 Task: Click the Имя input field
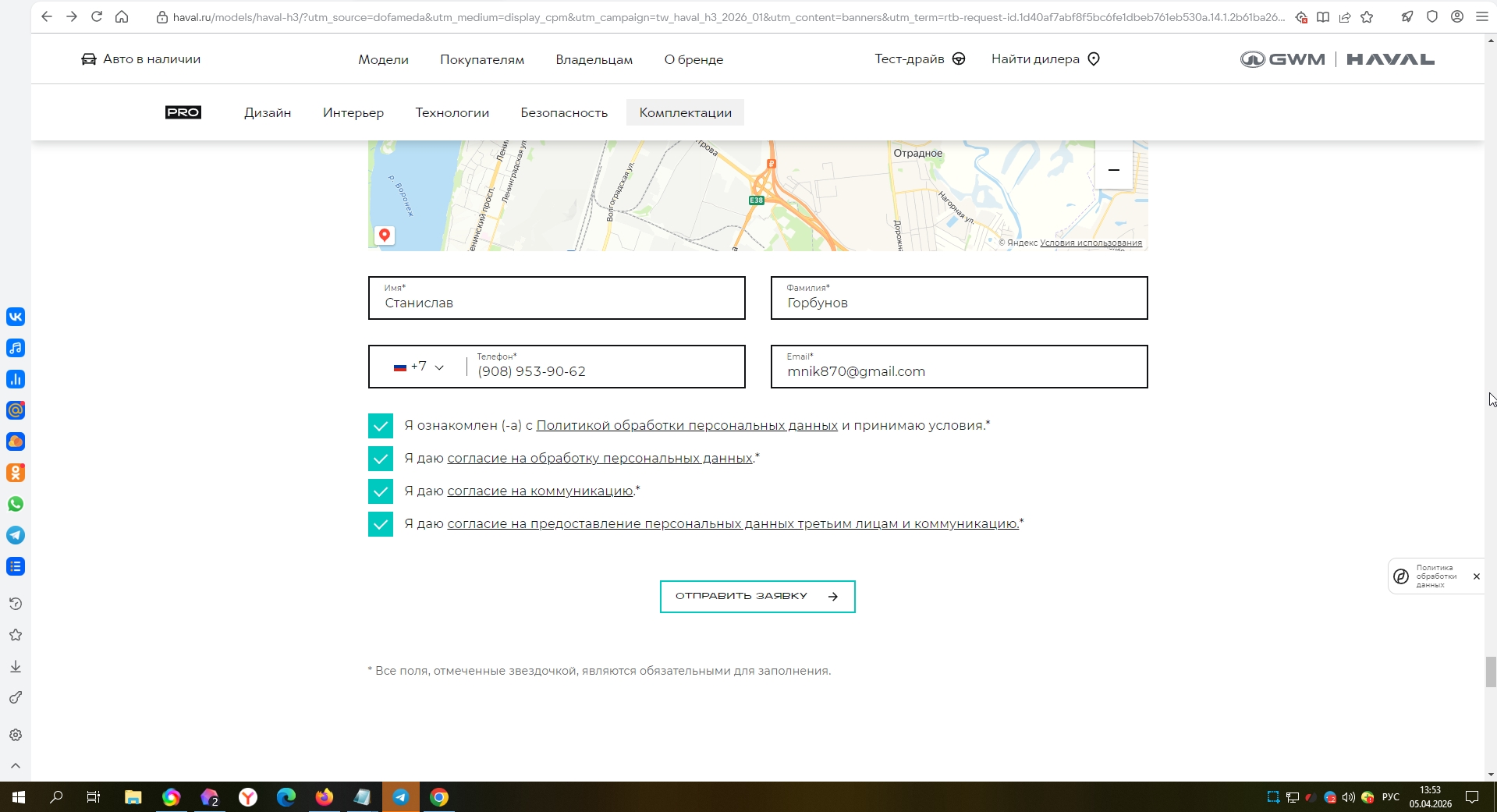click(557, 298)
